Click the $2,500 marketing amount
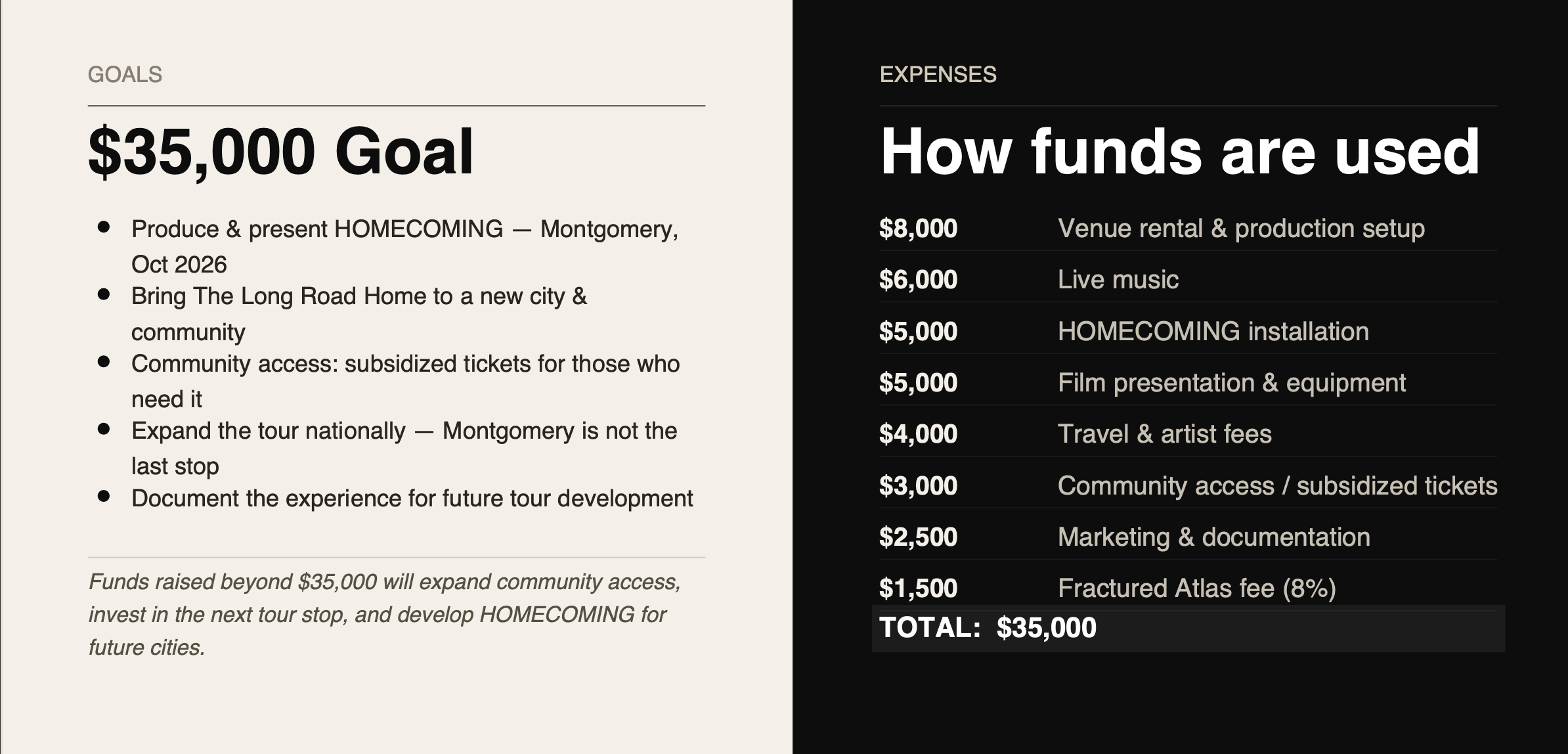 tap(918, 537)
